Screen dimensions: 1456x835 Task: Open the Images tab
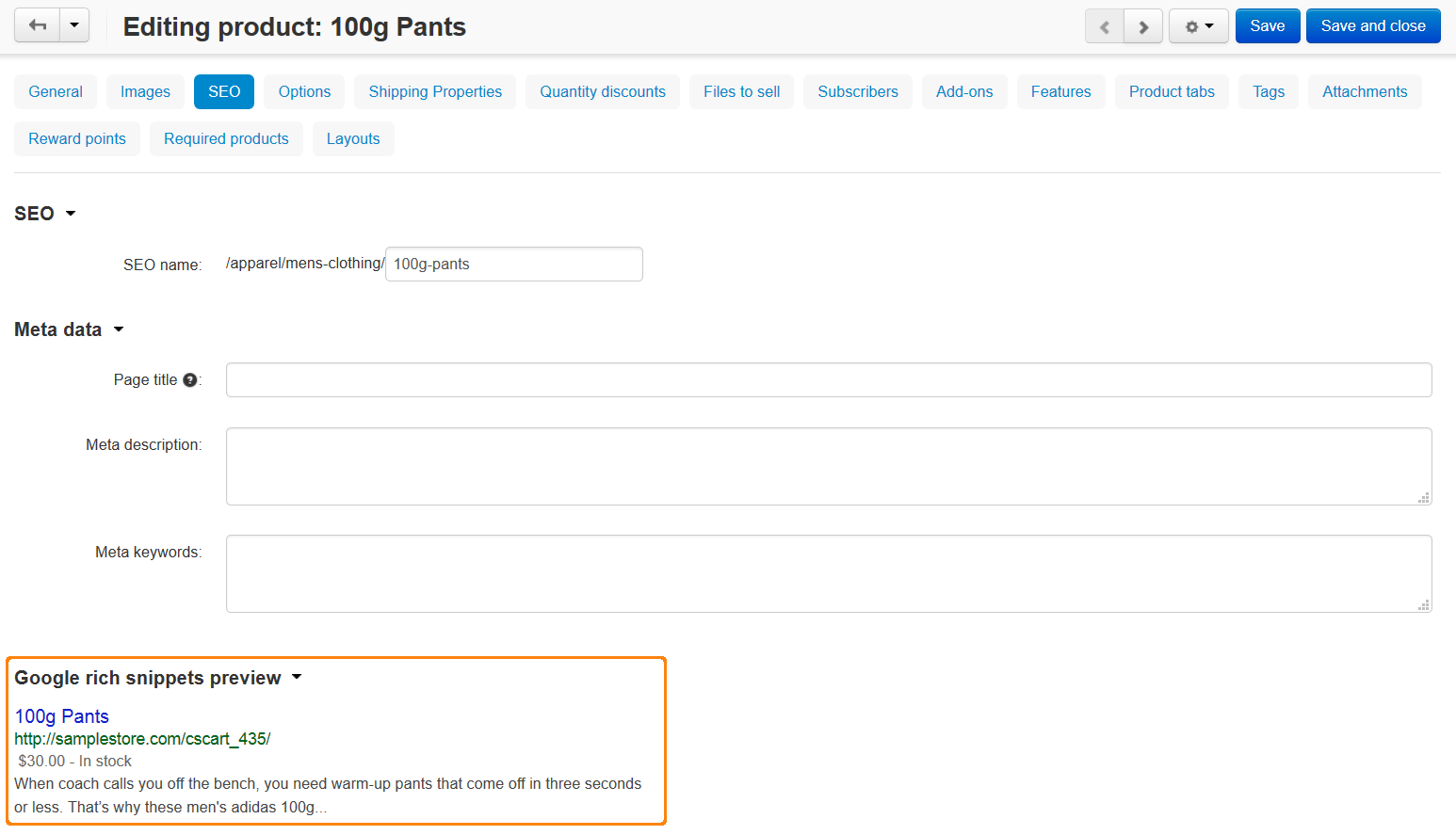pyautogui.click(x=145, y=91)
